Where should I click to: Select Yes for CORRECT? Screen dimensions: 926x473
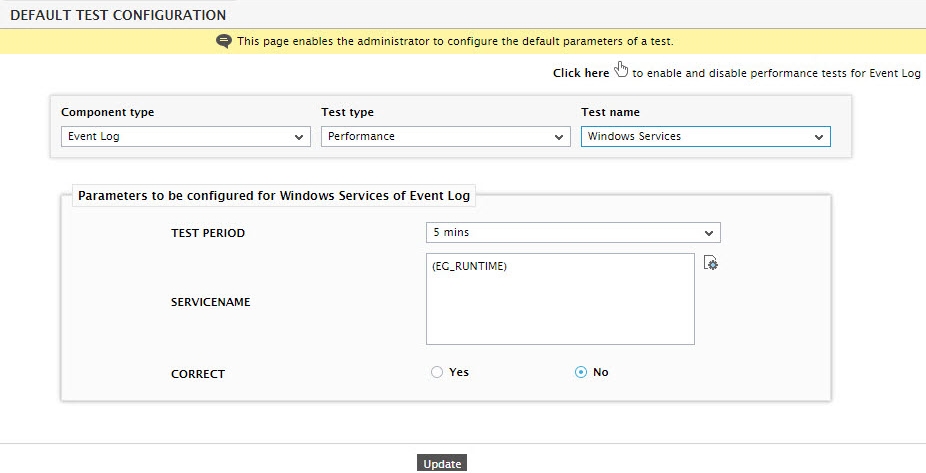click(437, 372)
